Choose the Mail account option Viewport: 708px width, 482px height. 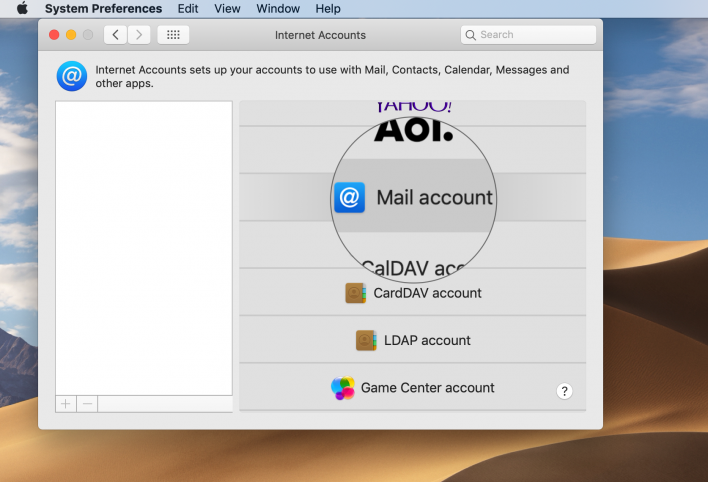[x=413, y=197]
